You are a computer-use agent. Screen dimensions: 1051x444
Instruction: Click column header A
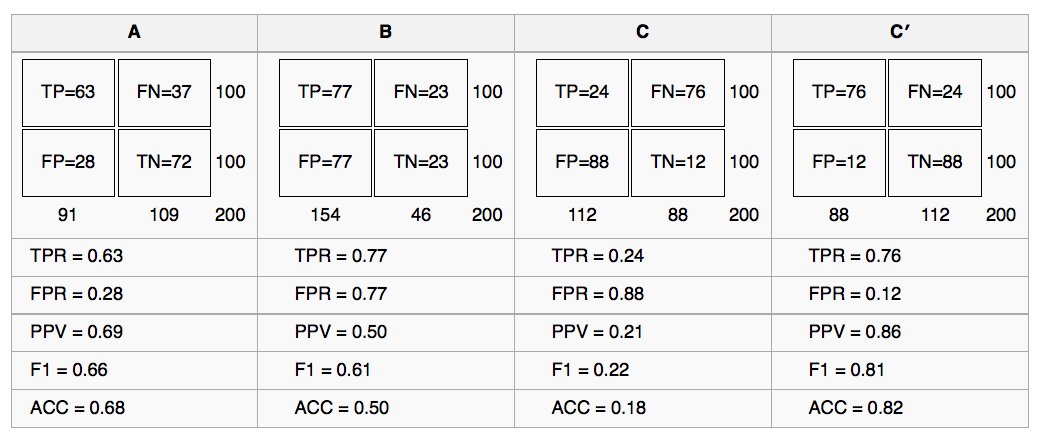[x=134, y=32]
